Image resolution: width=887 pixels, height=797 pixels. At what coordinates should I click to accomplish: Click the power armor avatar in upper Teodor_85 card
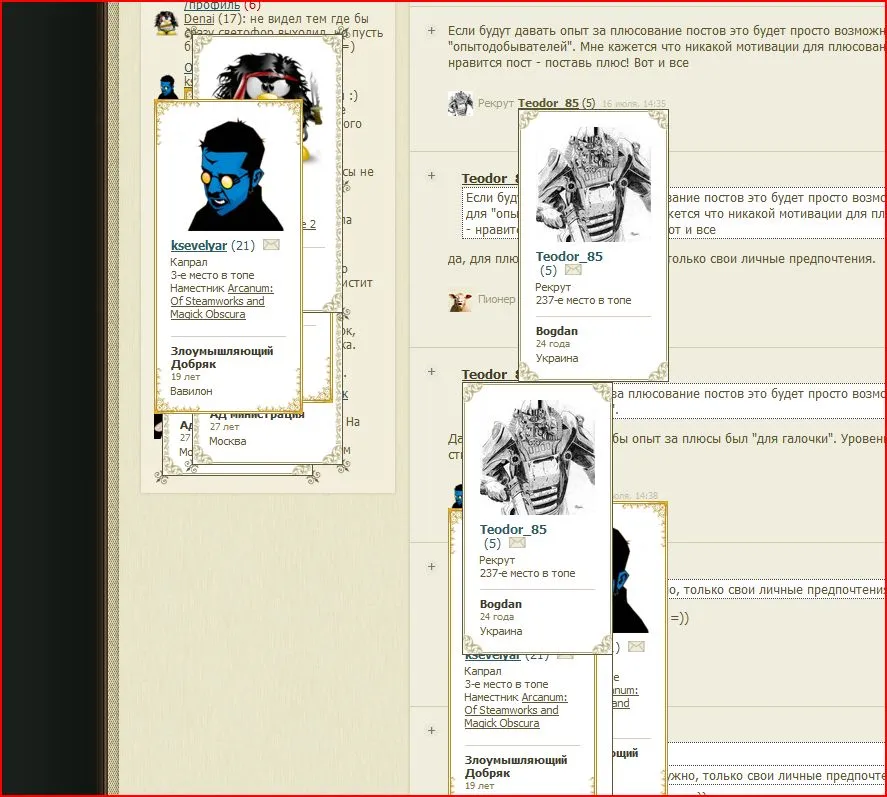(x=593, y=182)
